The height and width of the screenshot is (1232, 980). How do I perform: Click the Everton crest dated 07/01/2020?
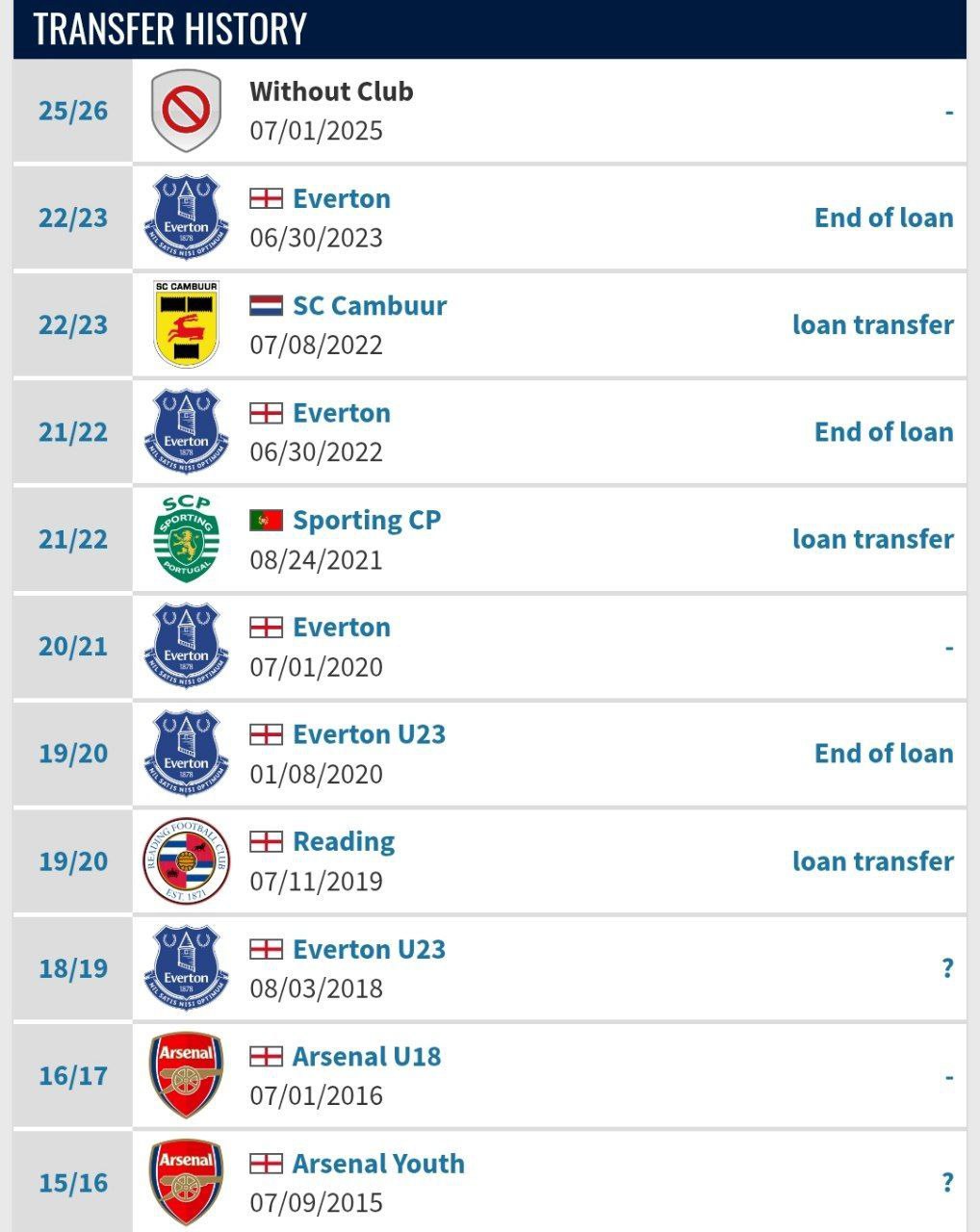point(186,647)
